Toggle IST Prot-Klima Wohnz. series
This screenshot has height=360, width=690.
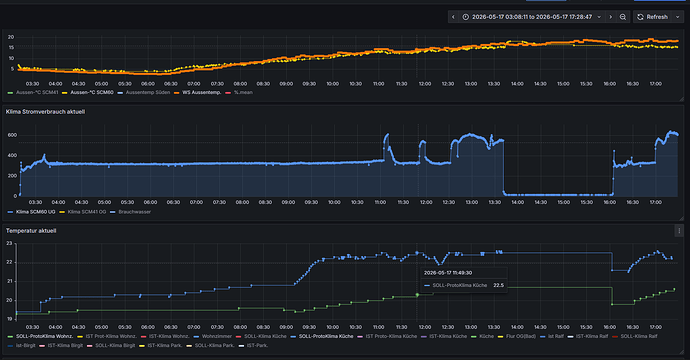point(111,336)
